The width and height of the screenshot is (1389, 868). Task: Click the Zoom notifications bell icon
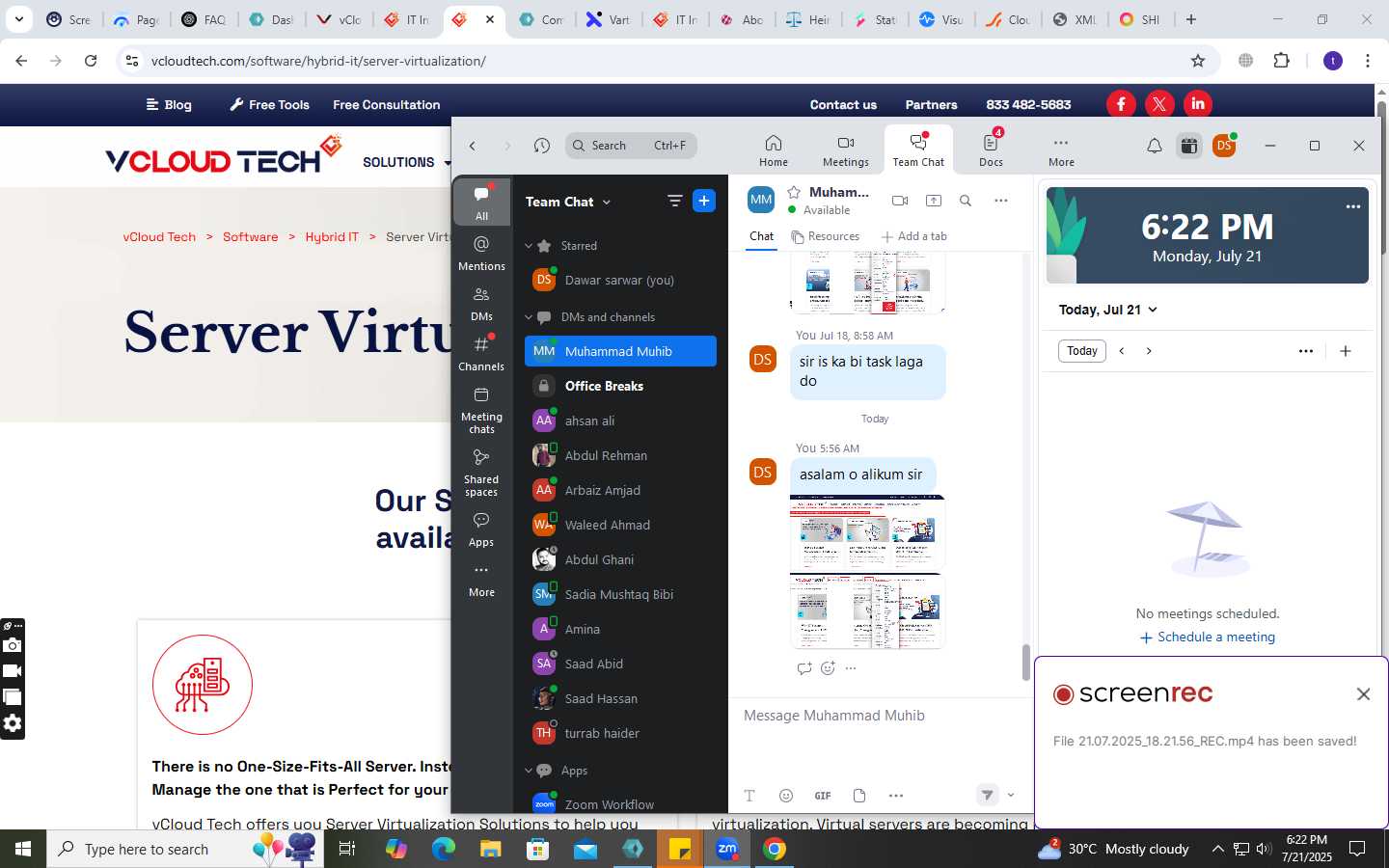click(1154, 146)
